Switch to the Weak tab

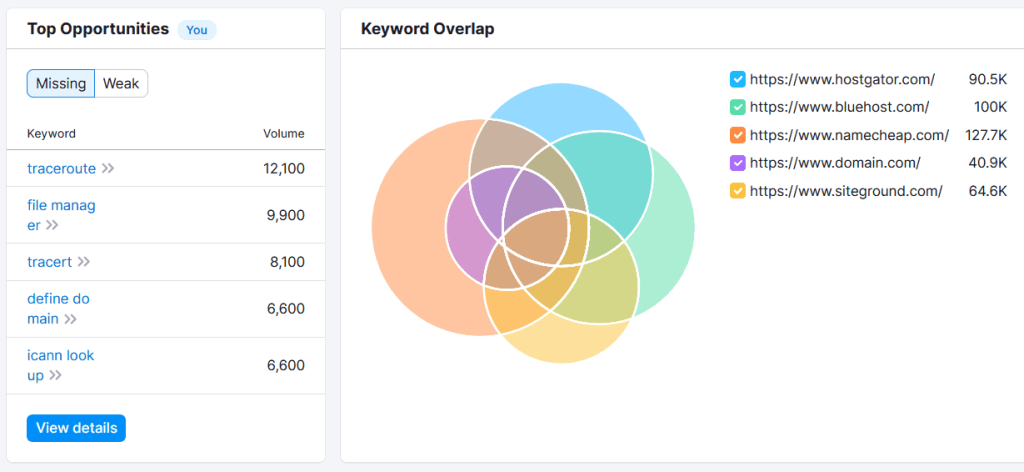click(121, 84)
